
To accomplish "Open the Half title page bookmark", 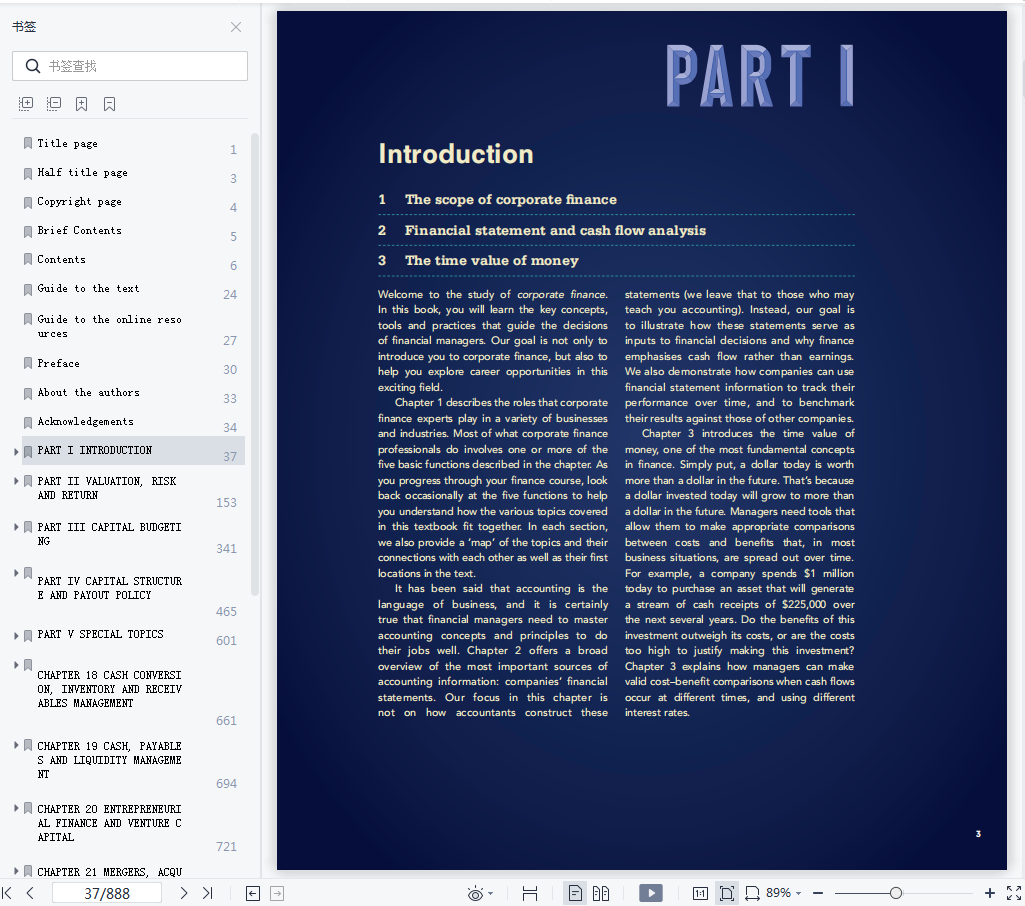I will [x=82, y=173].
